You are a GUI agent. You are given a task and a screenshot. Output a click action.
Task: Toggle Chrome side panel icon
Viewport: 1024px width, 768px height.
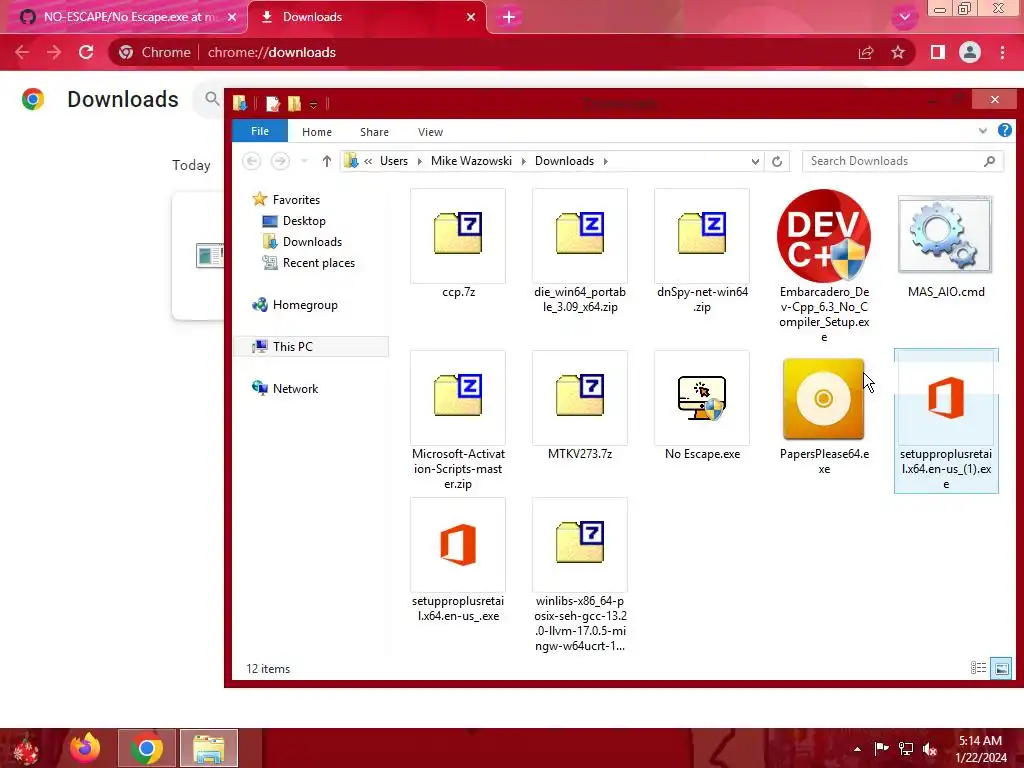point(938,52)
